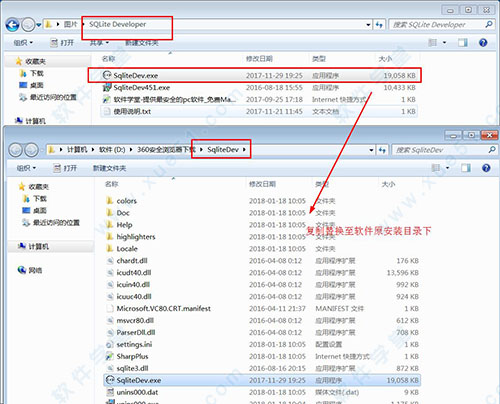The image size is (500, 404).
Task: Expand address history dropdown in SqliteDev window
Action: 371,150
